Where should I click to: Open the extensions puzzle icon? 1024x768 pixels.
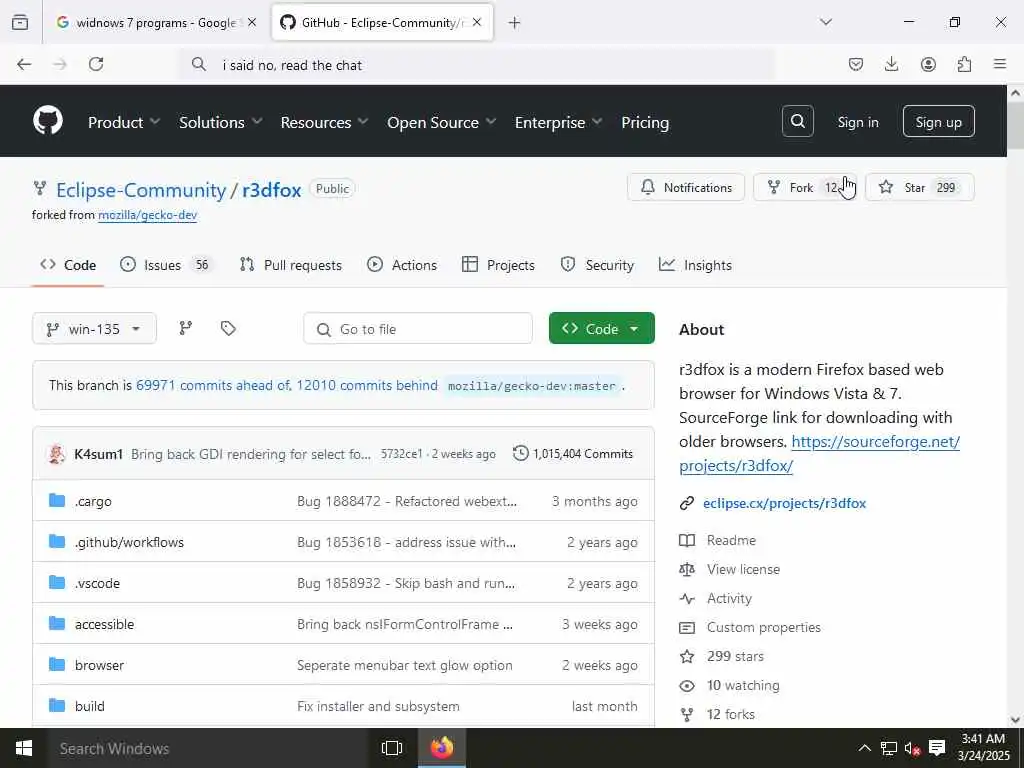click(x=964, y=64)
